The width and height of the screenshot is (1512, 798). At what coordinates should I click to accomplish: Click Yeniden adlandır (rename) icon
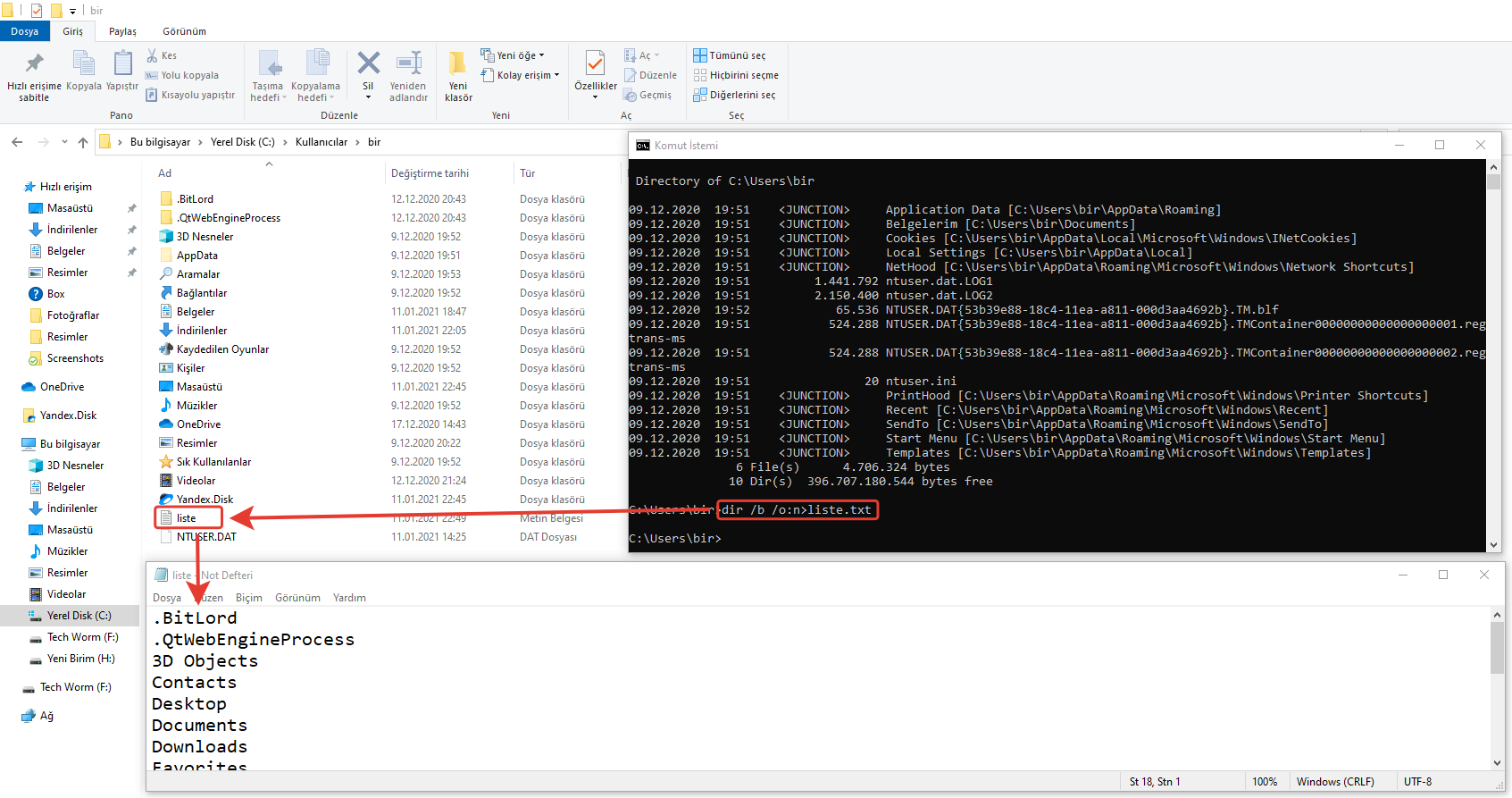pyautogui.click(x=408, y=65)
